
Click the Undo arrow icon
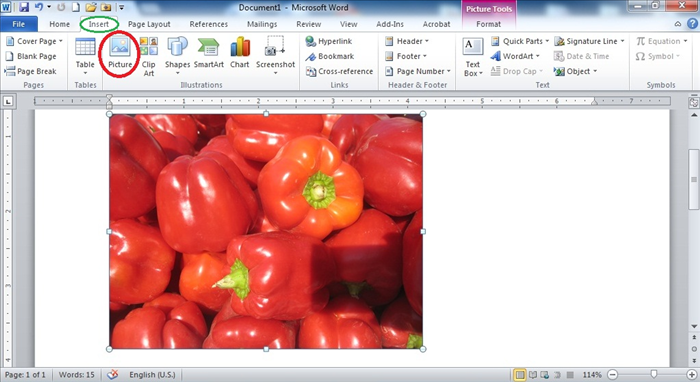[x=39, y=7]
